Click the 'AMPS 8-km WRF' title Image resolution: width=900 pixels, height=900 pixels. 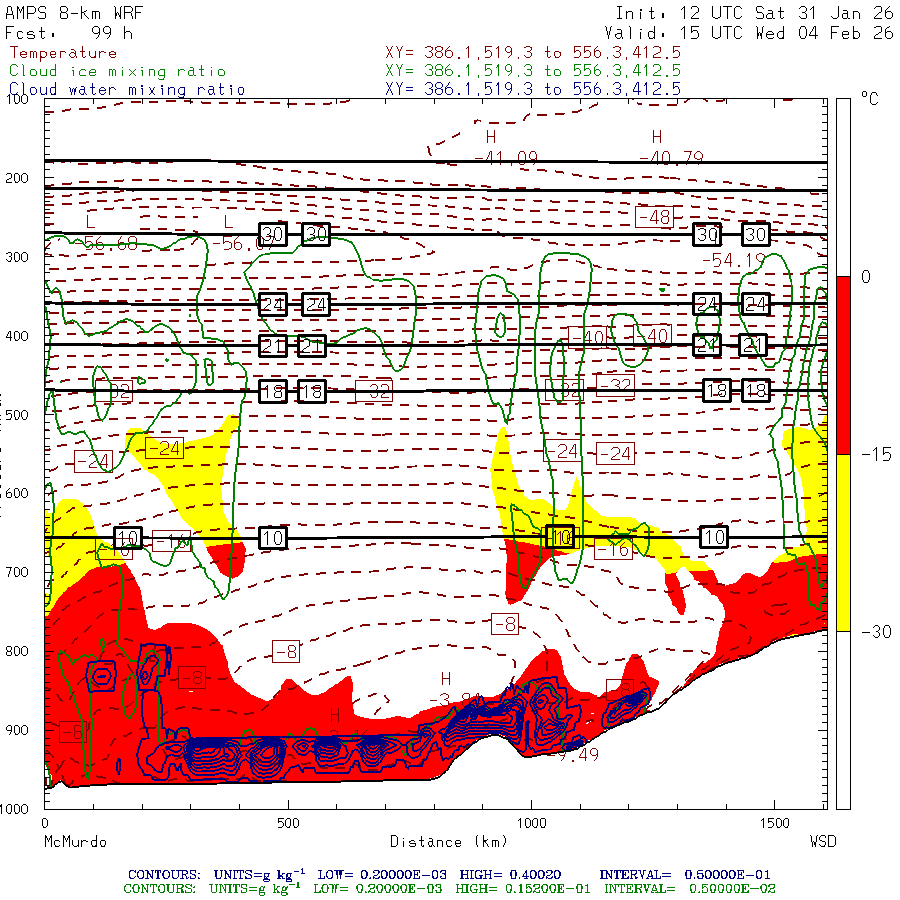coord(74,13)
